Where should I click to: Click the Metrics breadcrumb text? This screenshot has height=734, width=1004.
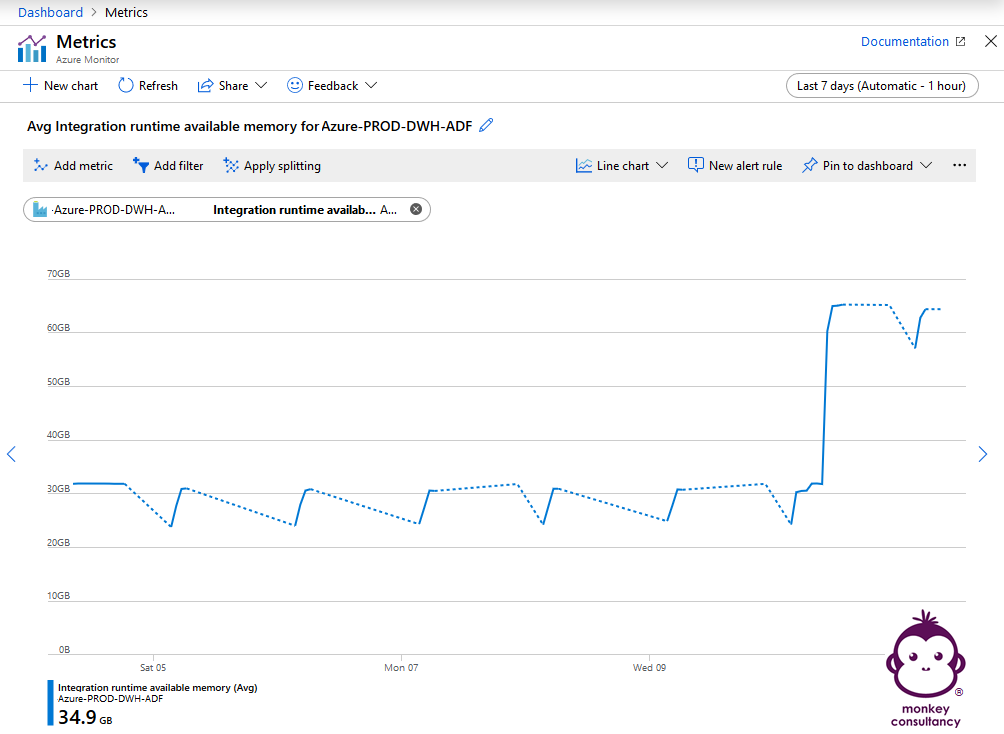126,12
